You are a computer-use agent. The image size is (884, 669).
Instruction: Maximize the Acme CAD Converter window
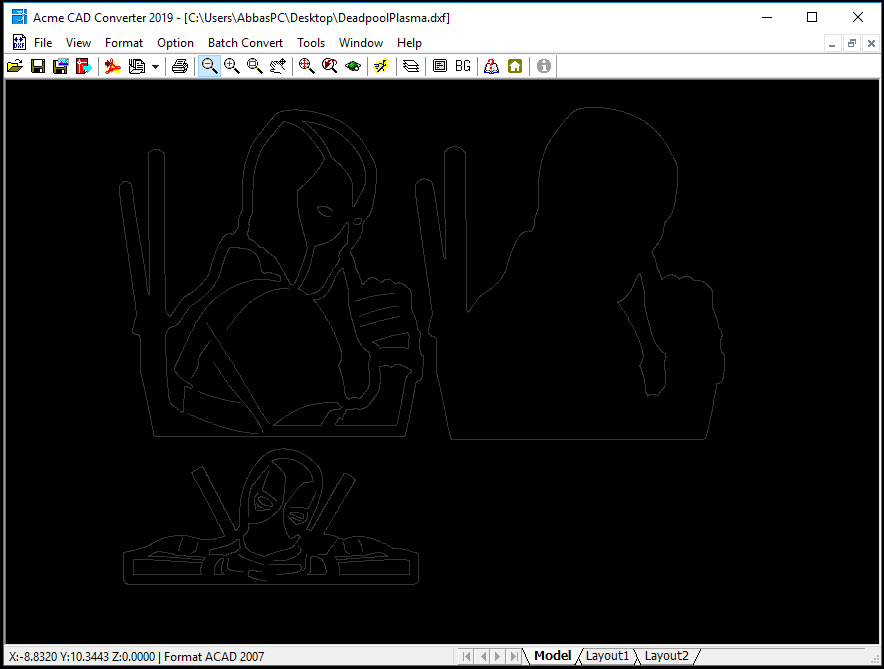[812, 17]
